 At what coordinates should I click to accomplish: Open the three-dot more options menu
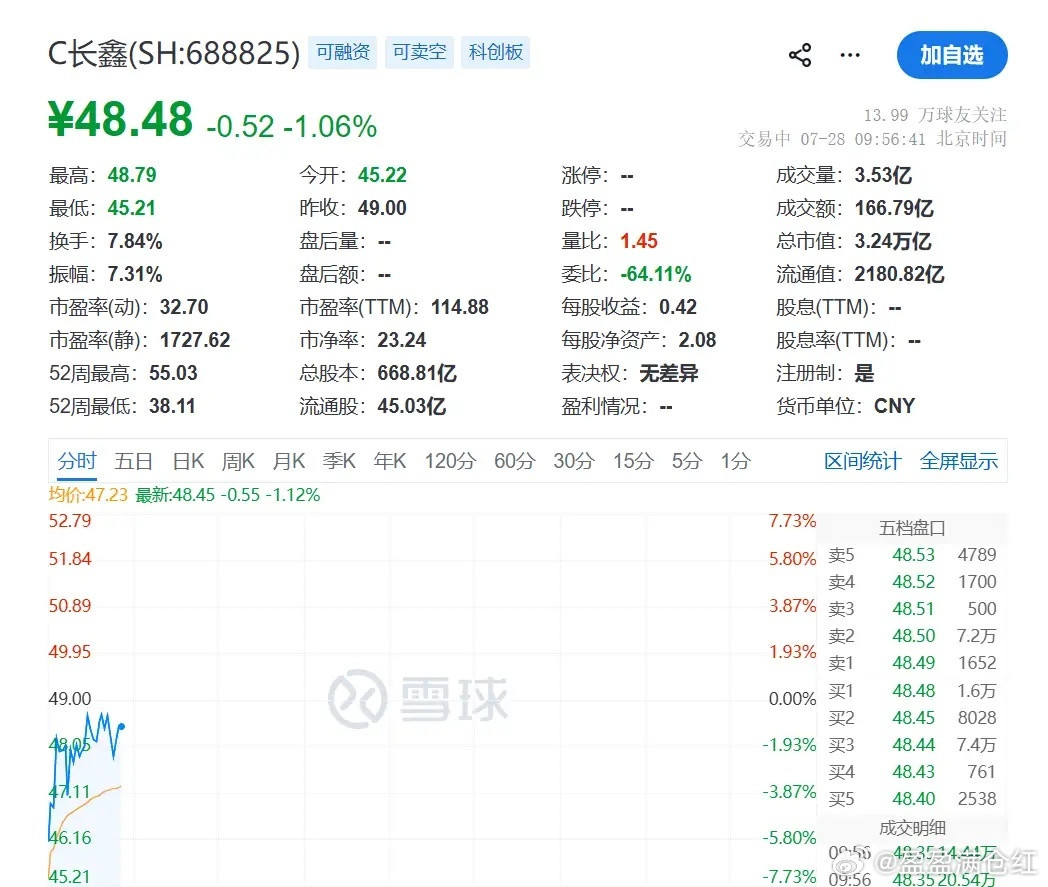pos(850,55)
